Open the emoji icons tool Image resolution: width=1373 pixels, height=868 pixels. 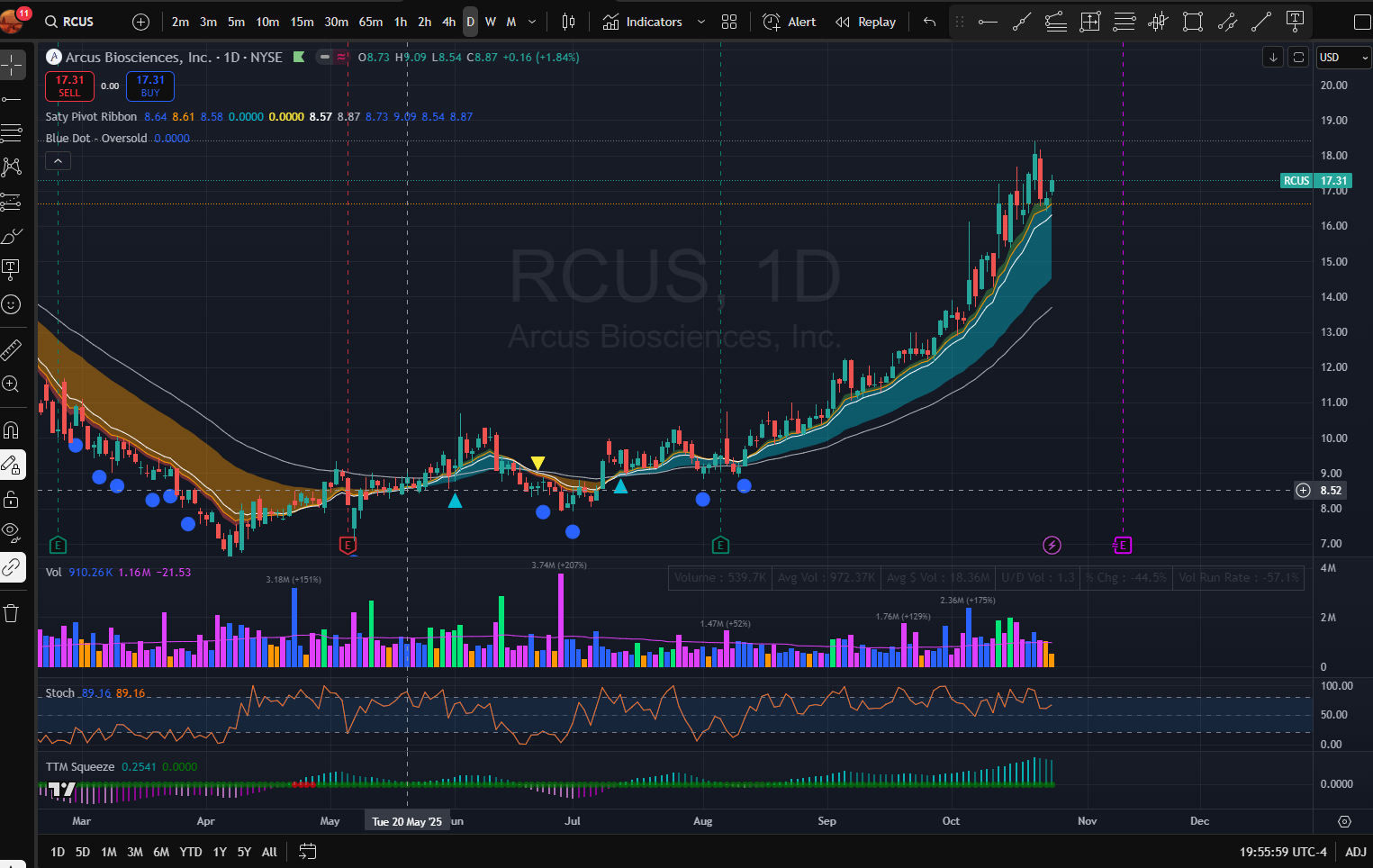click(12, 304)
